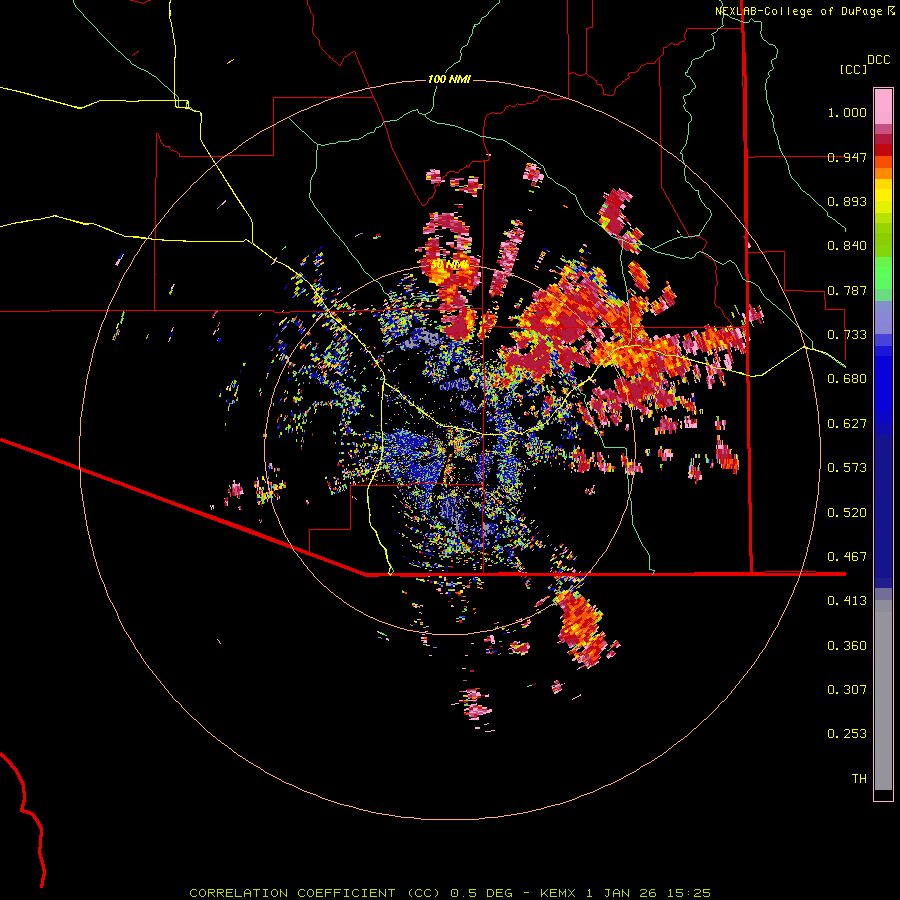Select the 0.893 legend value

[x=847, y=201]
